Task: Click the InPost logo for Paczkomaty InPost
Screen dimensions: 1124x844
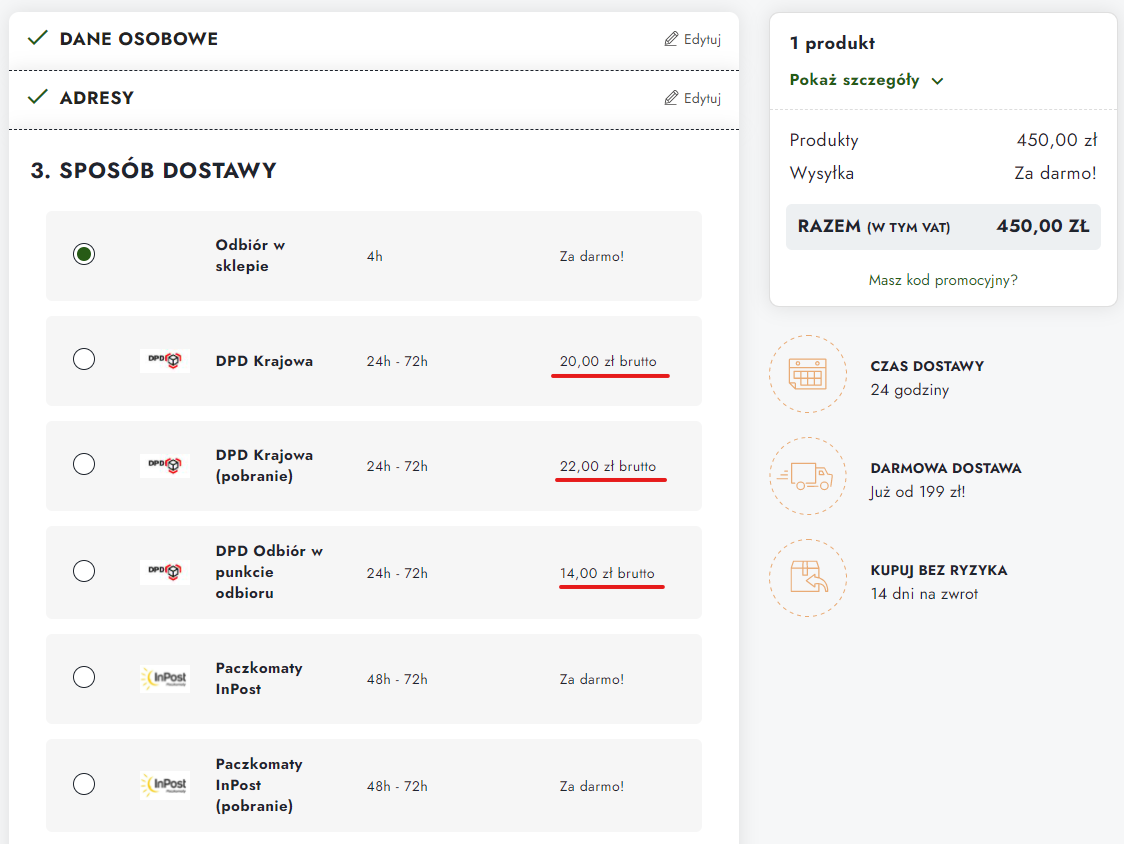Action: click(164, 679)
